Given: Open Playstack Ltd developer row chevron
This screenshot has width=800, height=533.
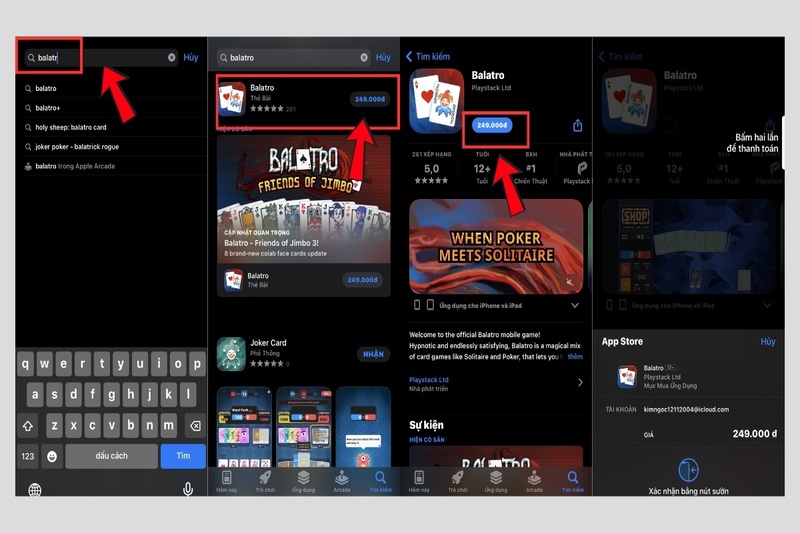Looking at the screenshot, I should coord(579,382).
